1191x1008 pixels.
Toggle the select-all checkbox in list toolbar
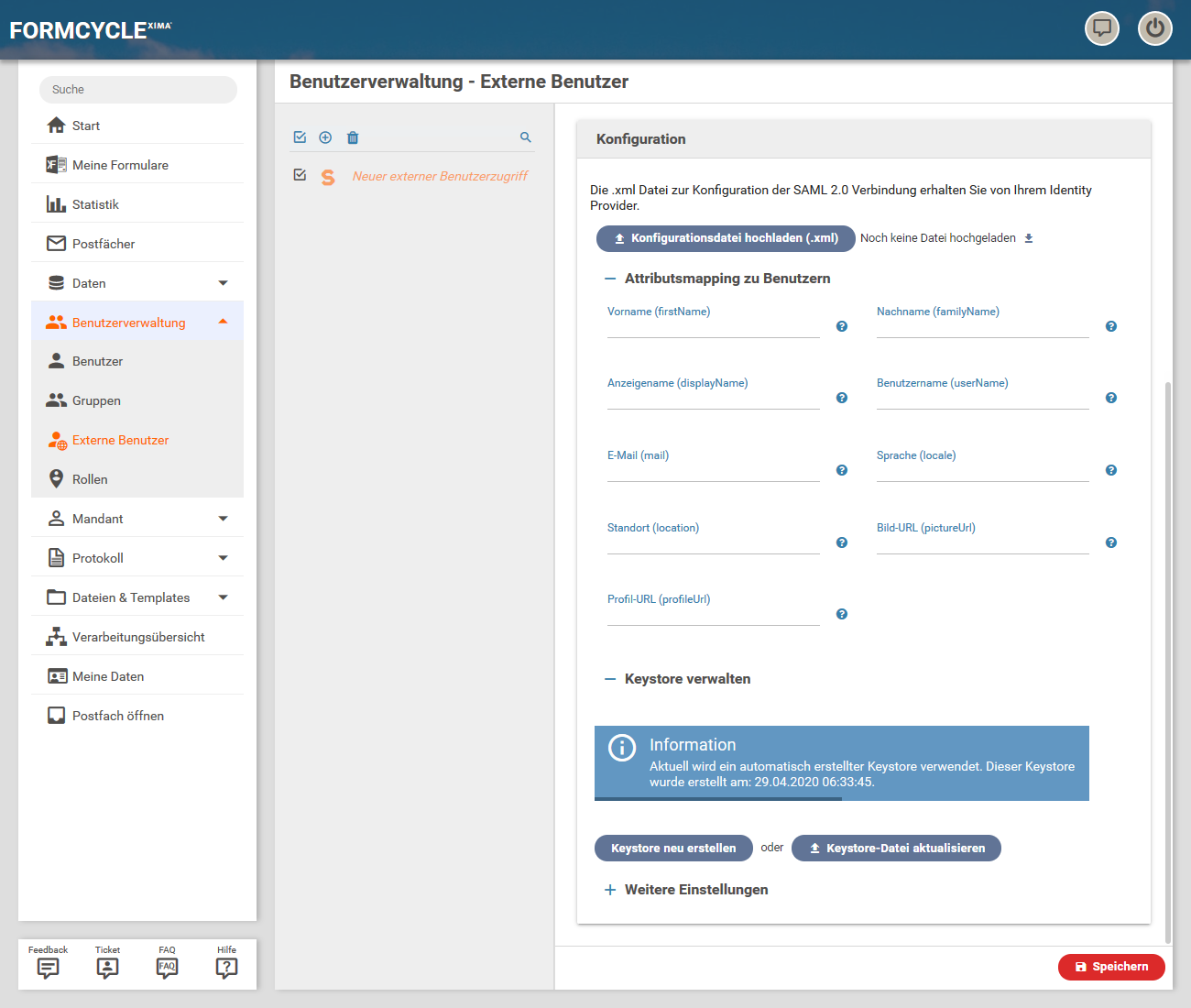(300, 137)
